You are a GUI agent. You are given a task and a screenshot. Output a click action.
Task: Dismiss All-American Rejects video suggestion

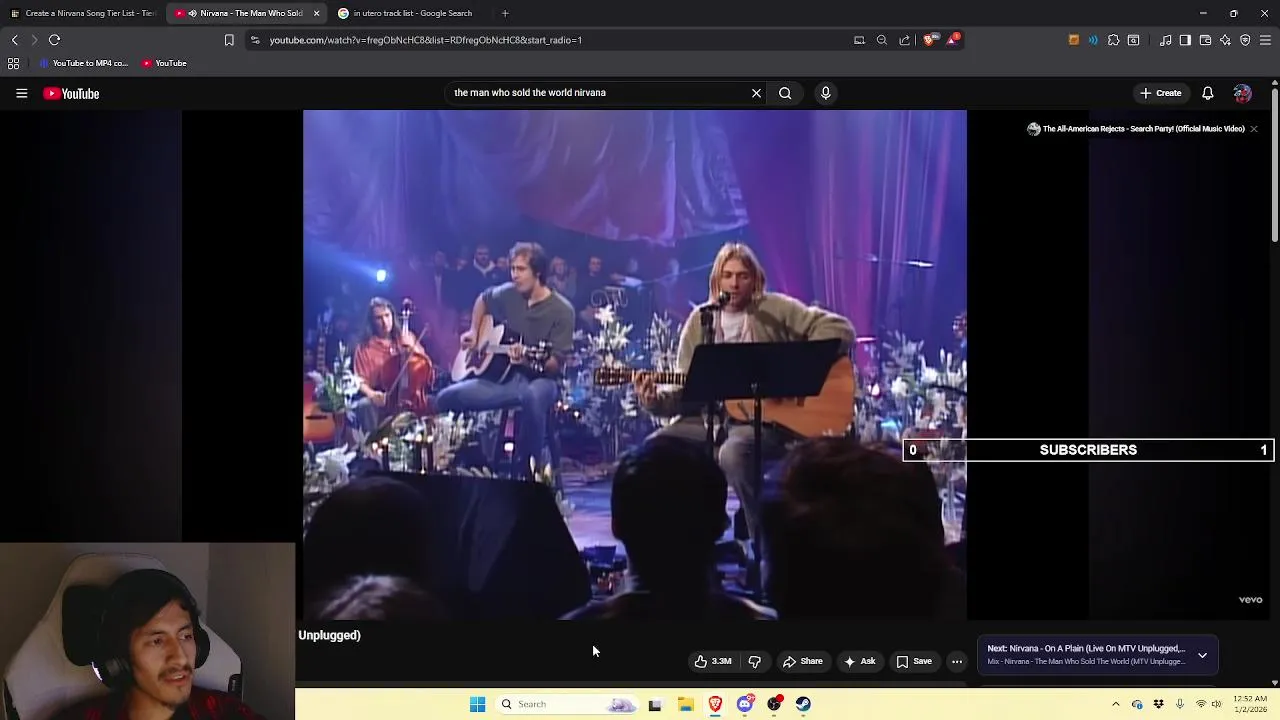pos(1253,129)
